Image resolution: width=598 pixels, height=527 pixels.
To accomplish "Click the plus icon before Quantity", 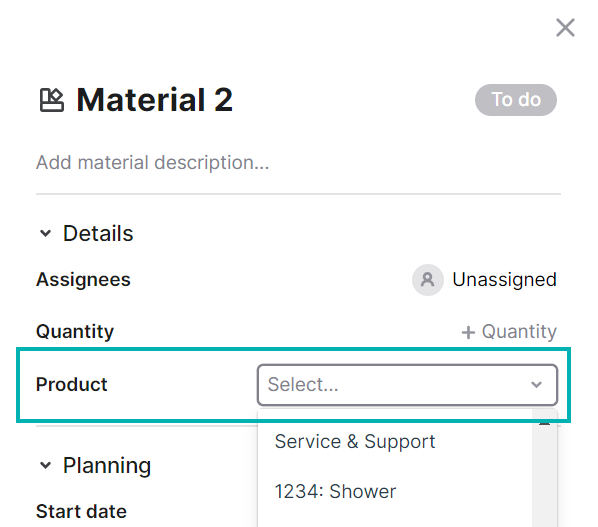I will [468, 332].
